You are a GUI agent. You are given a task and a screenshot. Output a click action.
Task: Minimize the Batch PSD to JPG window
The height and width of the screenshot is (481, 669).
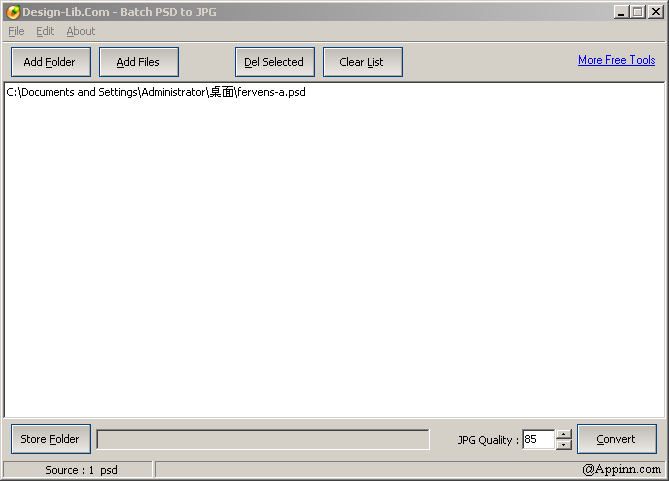(x=621, y=12)
